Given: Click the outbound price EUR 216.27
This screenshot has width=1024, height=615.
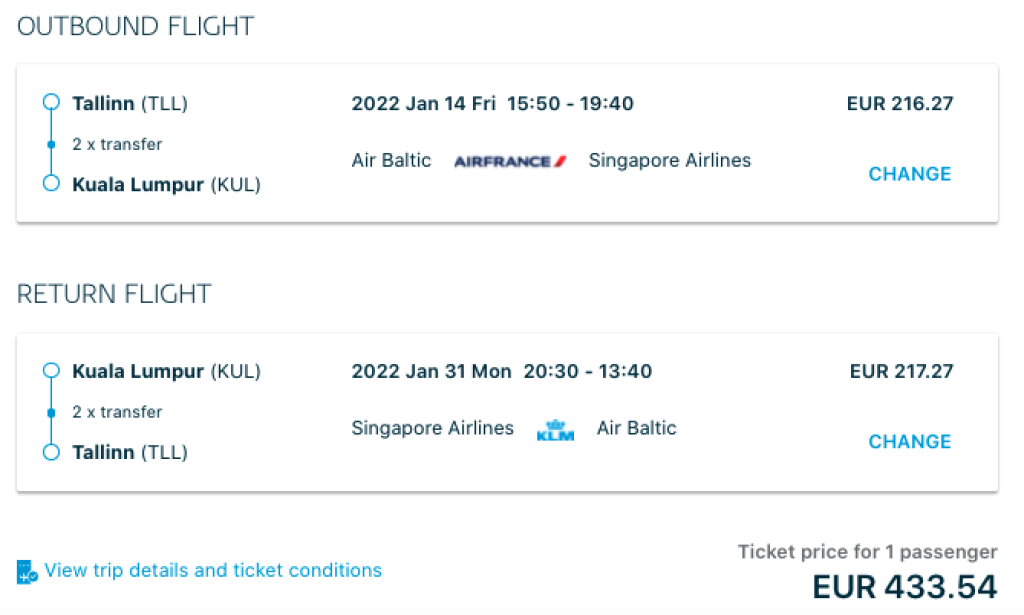Looking at the screenshot, I should pyautogui.click(x=900, y=104).
